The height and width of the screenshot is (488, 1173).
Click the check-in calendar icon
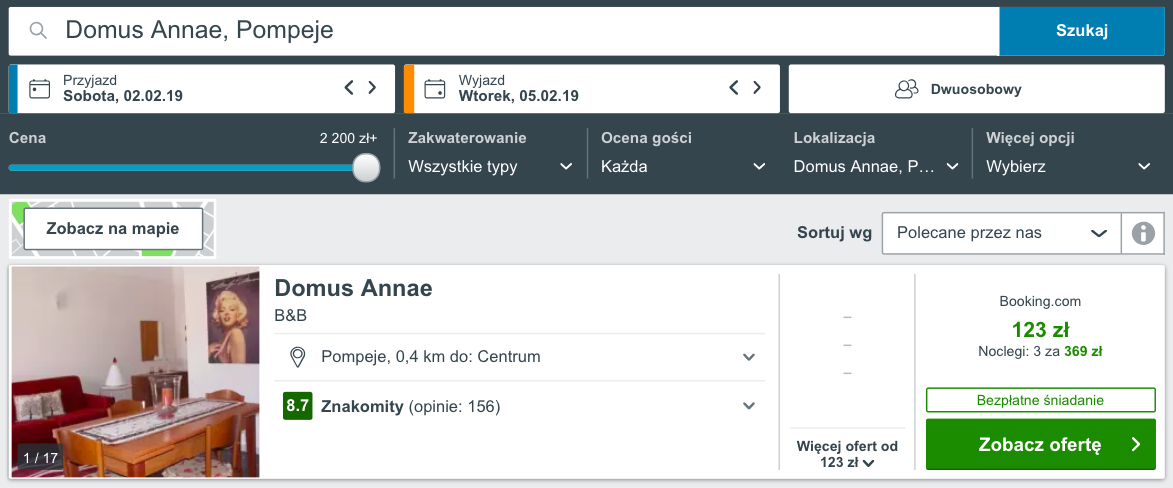click(40, 89)
